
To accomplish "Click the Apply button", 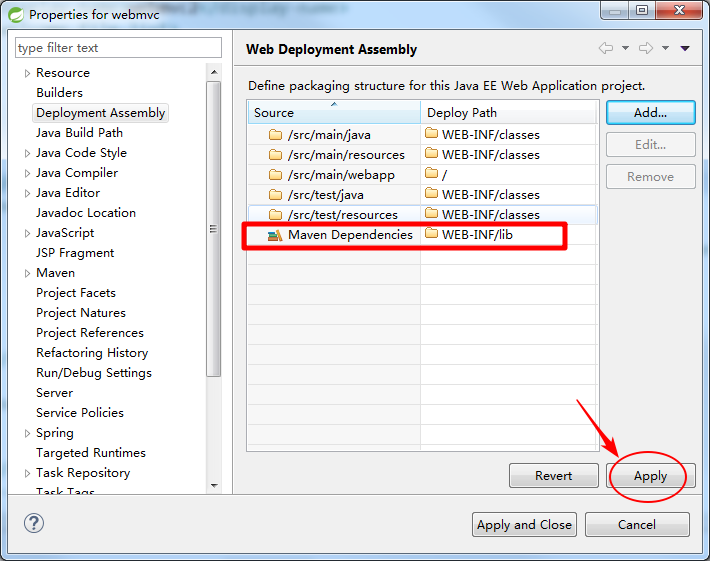I will click(x=650, y=476).
